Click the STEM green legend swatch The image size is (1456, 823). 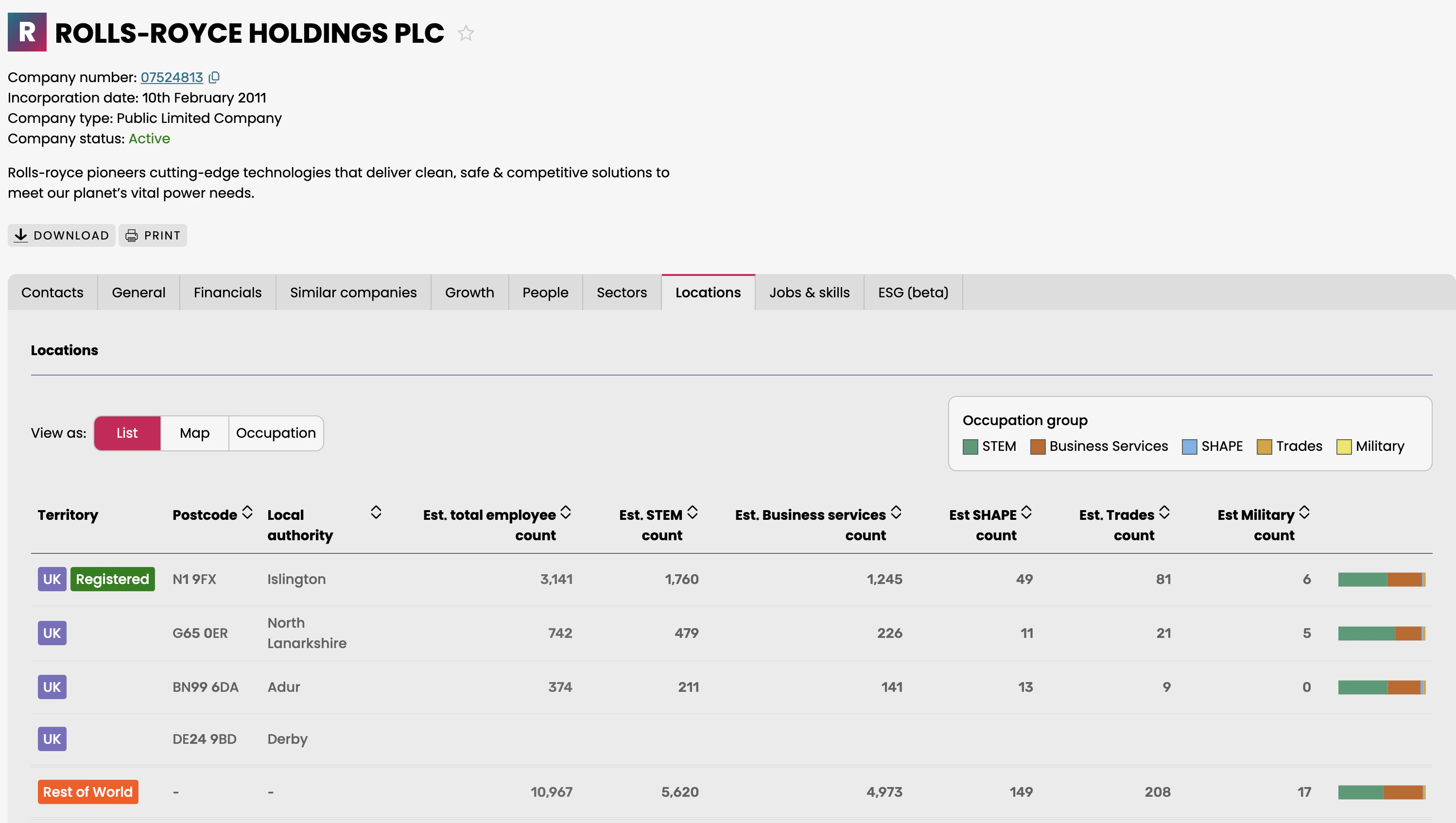click(971, 446)
